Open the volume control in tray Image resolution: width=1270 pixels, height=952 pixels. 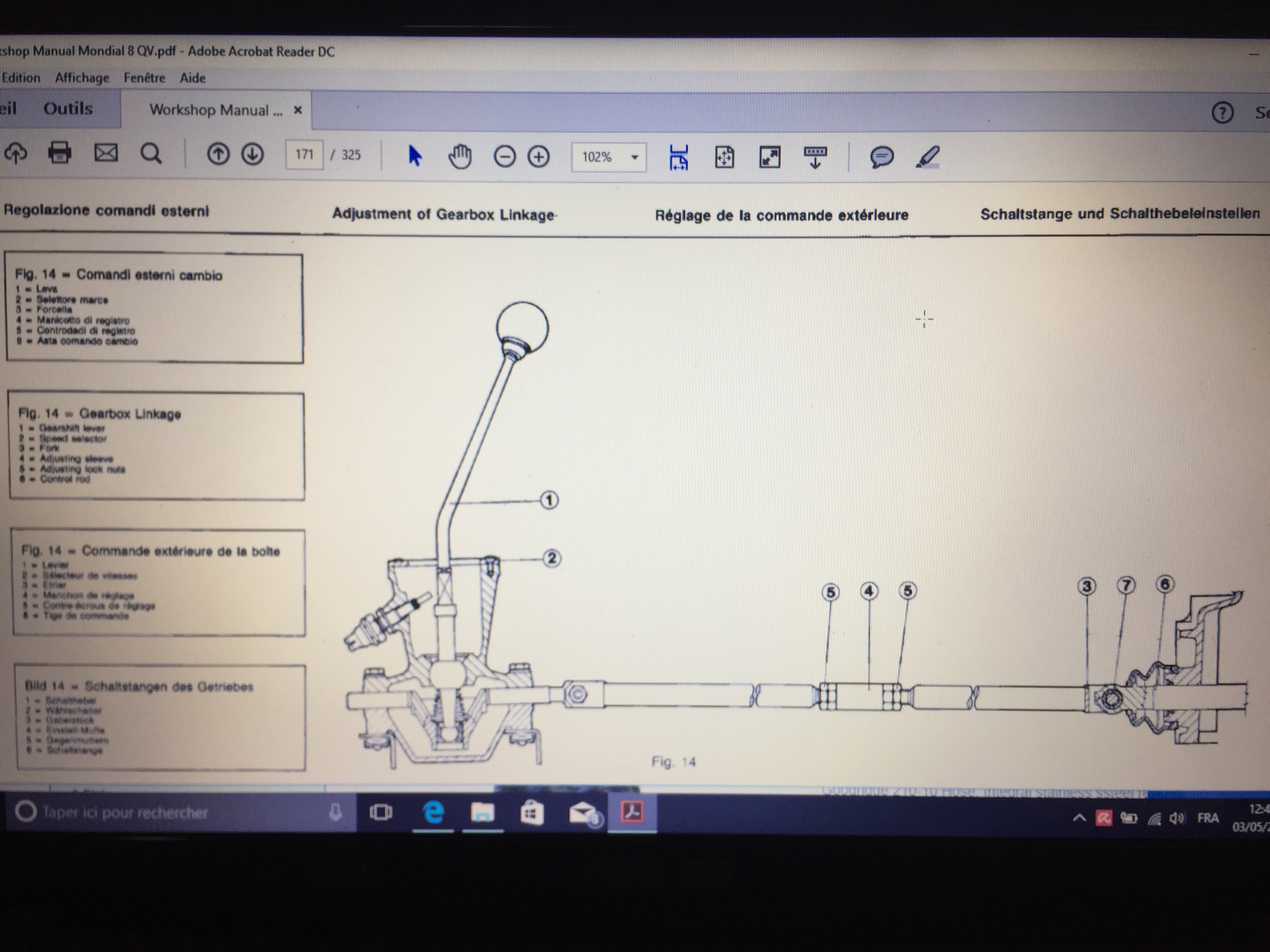pos(1176,818)
